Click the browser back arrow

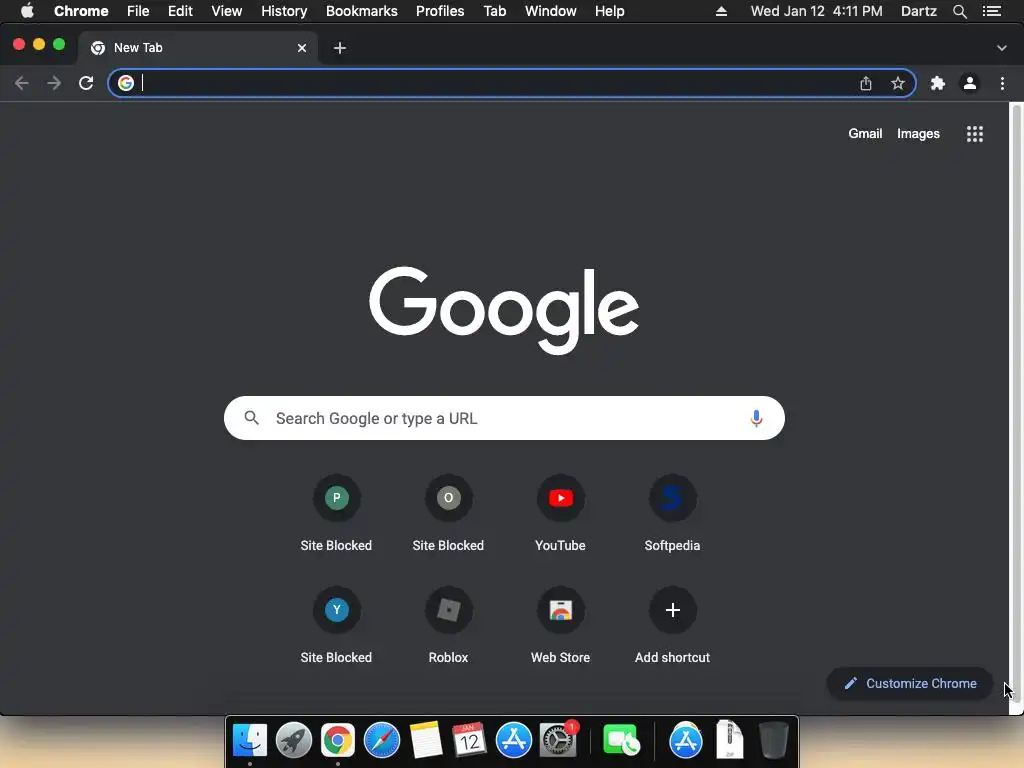click(x=22, y=83)
